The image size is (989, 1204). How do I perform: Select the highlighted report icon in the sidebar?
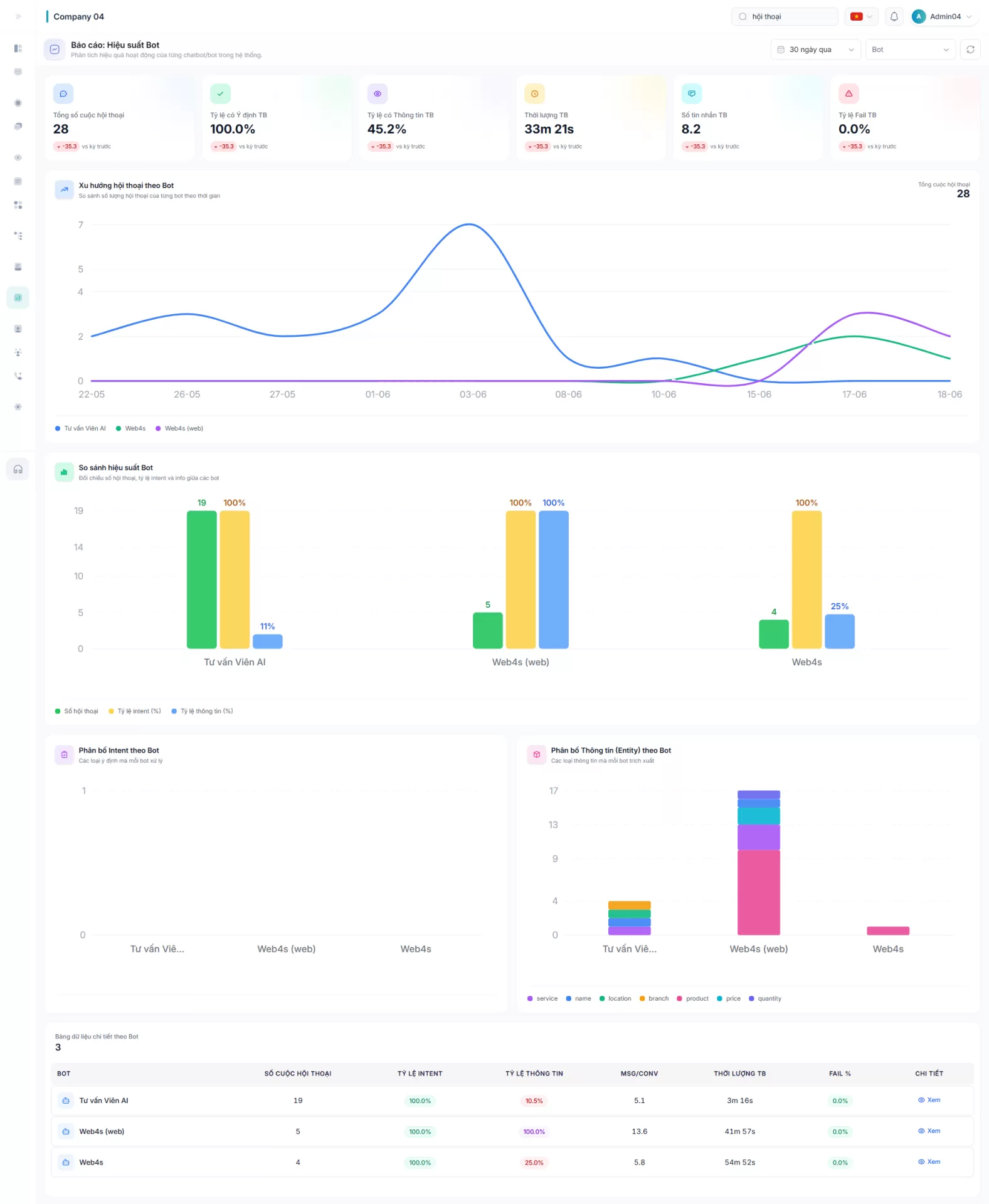[x=18, y=298]
